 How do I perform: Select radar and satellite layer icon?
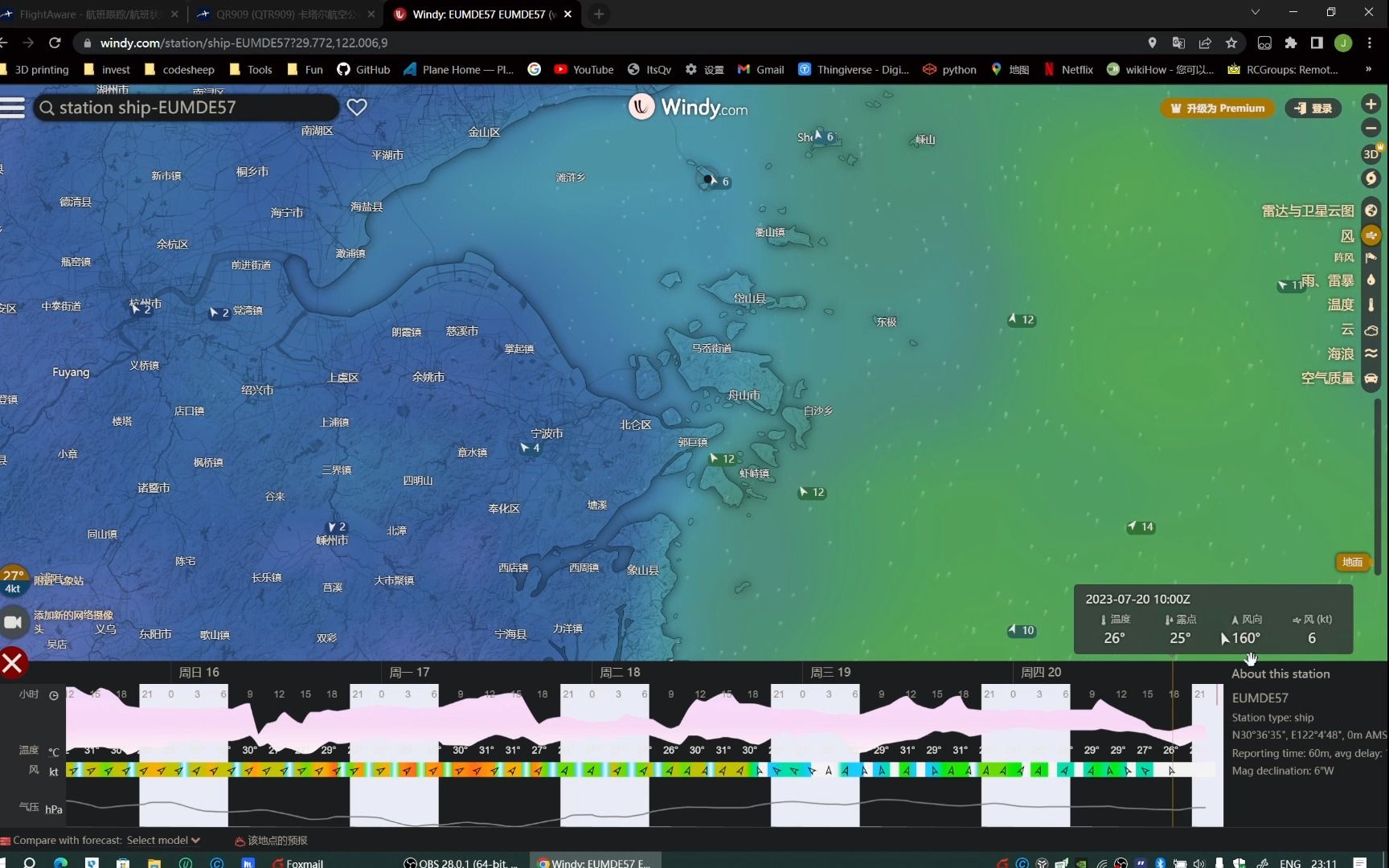1371,211
